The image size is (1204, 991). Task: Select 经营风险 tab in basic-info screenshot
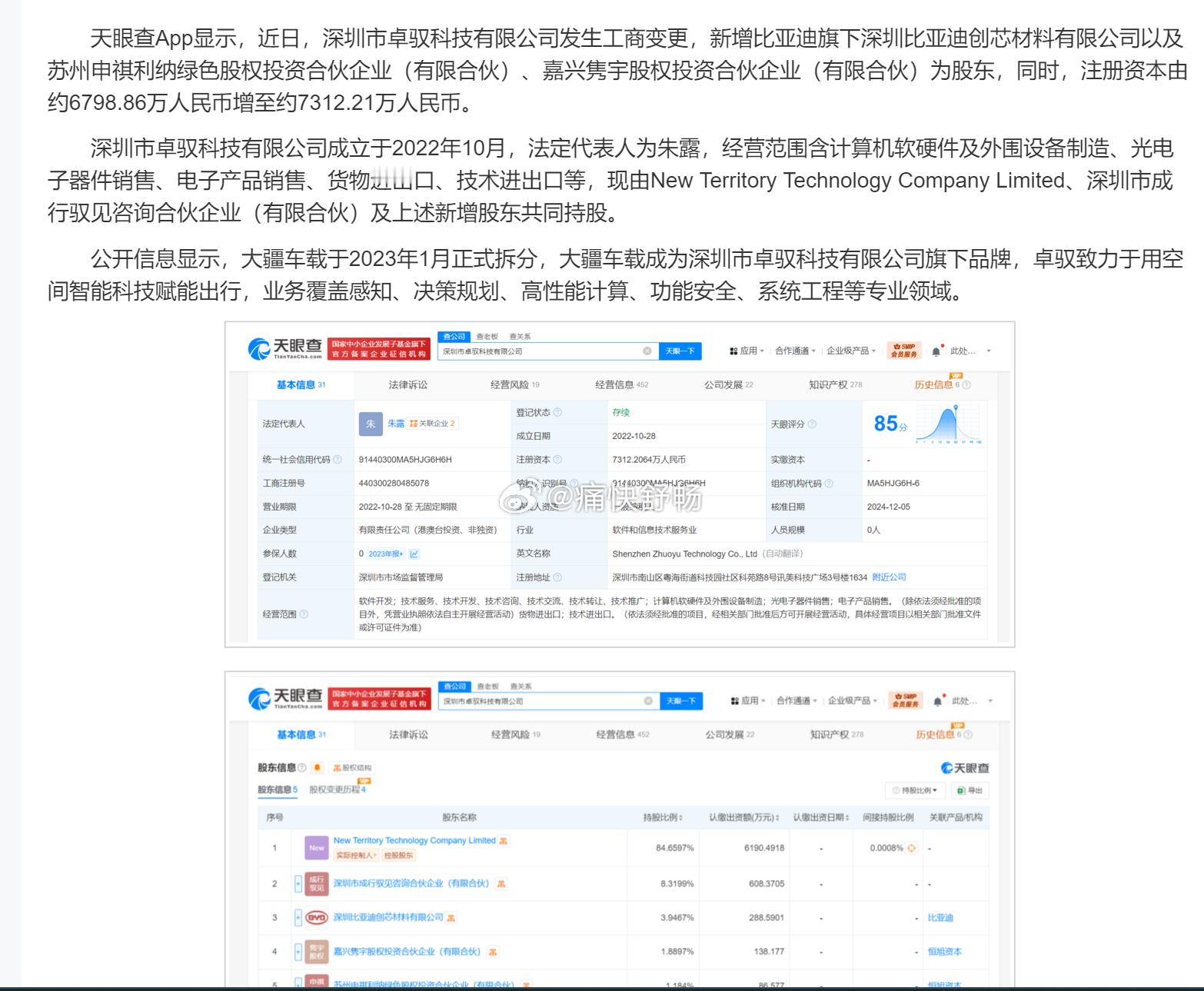tap(515, 385)
